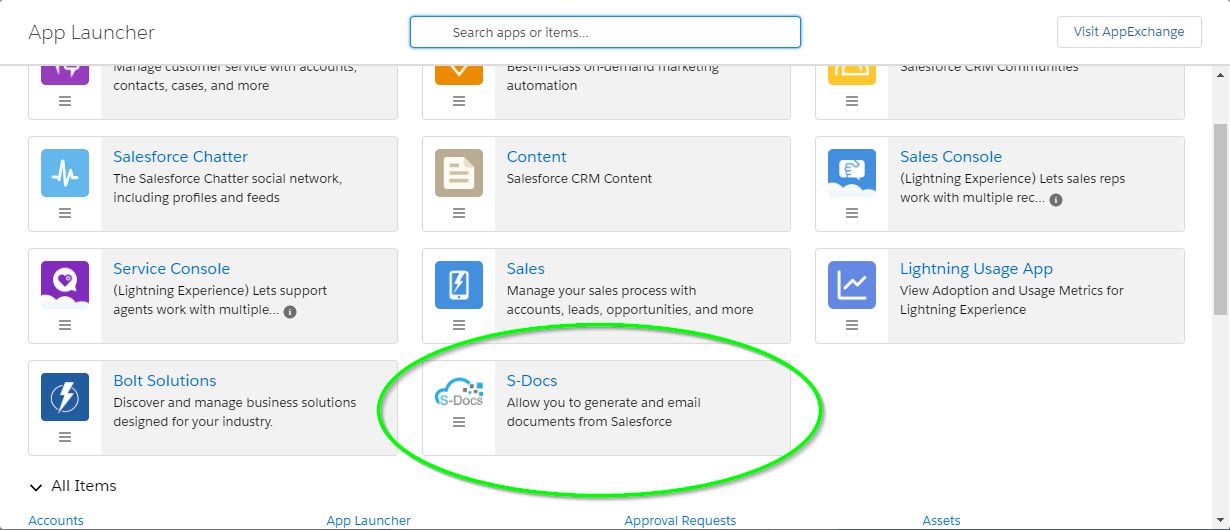1230x530 pixels.
Task: Open the Service Console title link
Action: pyautogui.click(x=171, y=269)
